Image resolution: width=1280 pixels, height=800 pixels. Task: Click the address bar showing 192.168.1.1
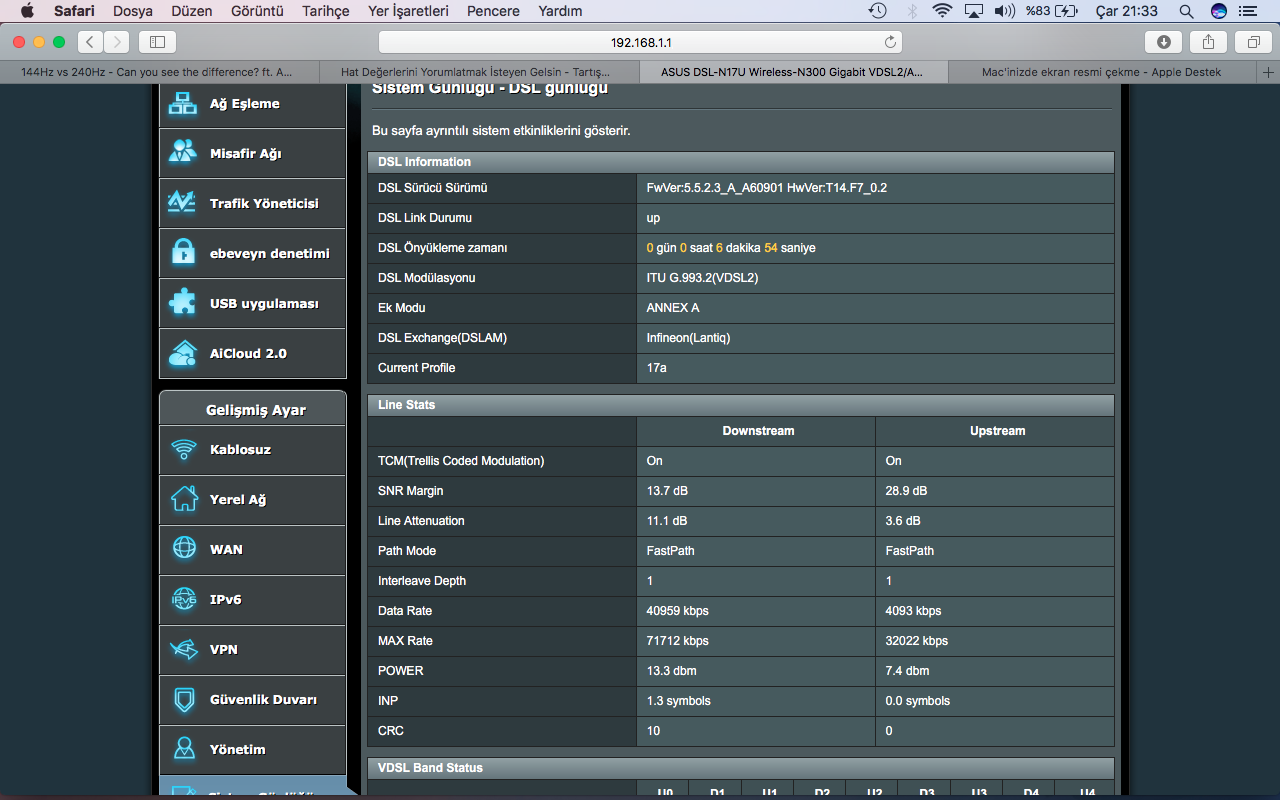coord(640,42)
